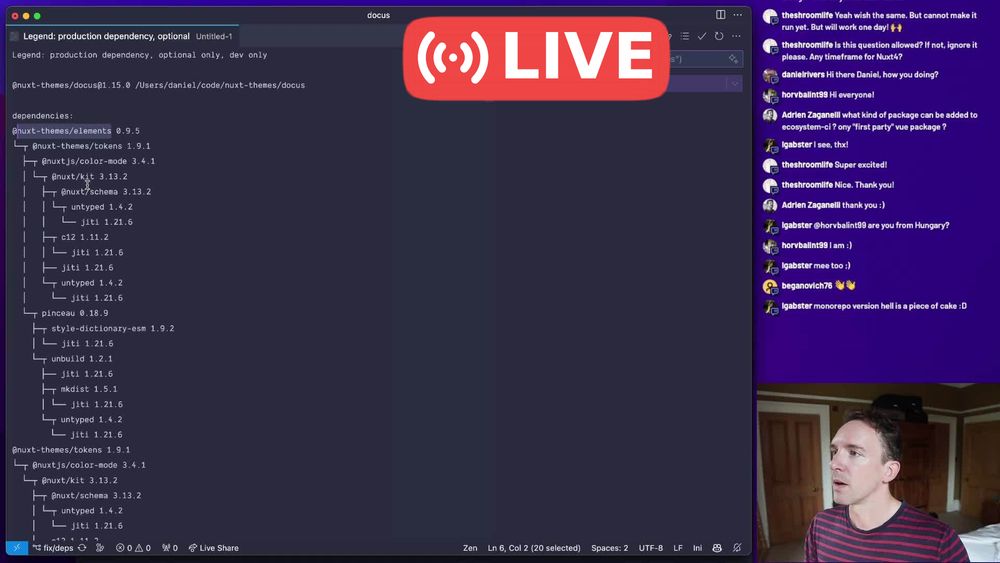
Task: Click beganovich76's avatar in chat
Action: [x=770, y=286]
